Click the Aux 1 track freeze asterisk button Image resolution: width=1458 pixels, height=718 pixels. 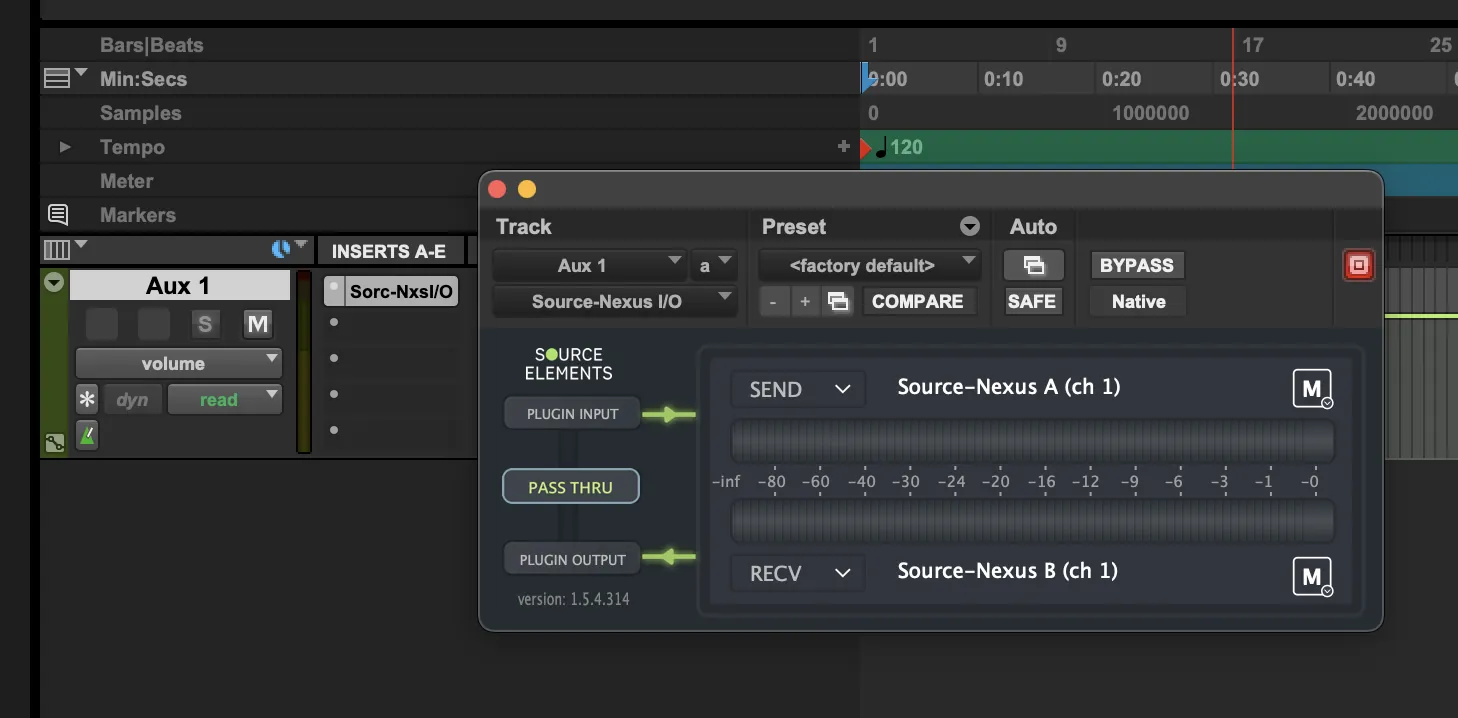(87, 400)
